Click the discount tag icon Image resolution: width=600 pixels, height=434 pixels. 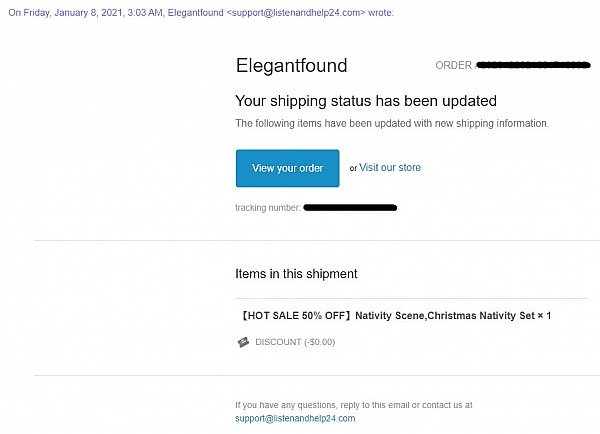point(243,342)
